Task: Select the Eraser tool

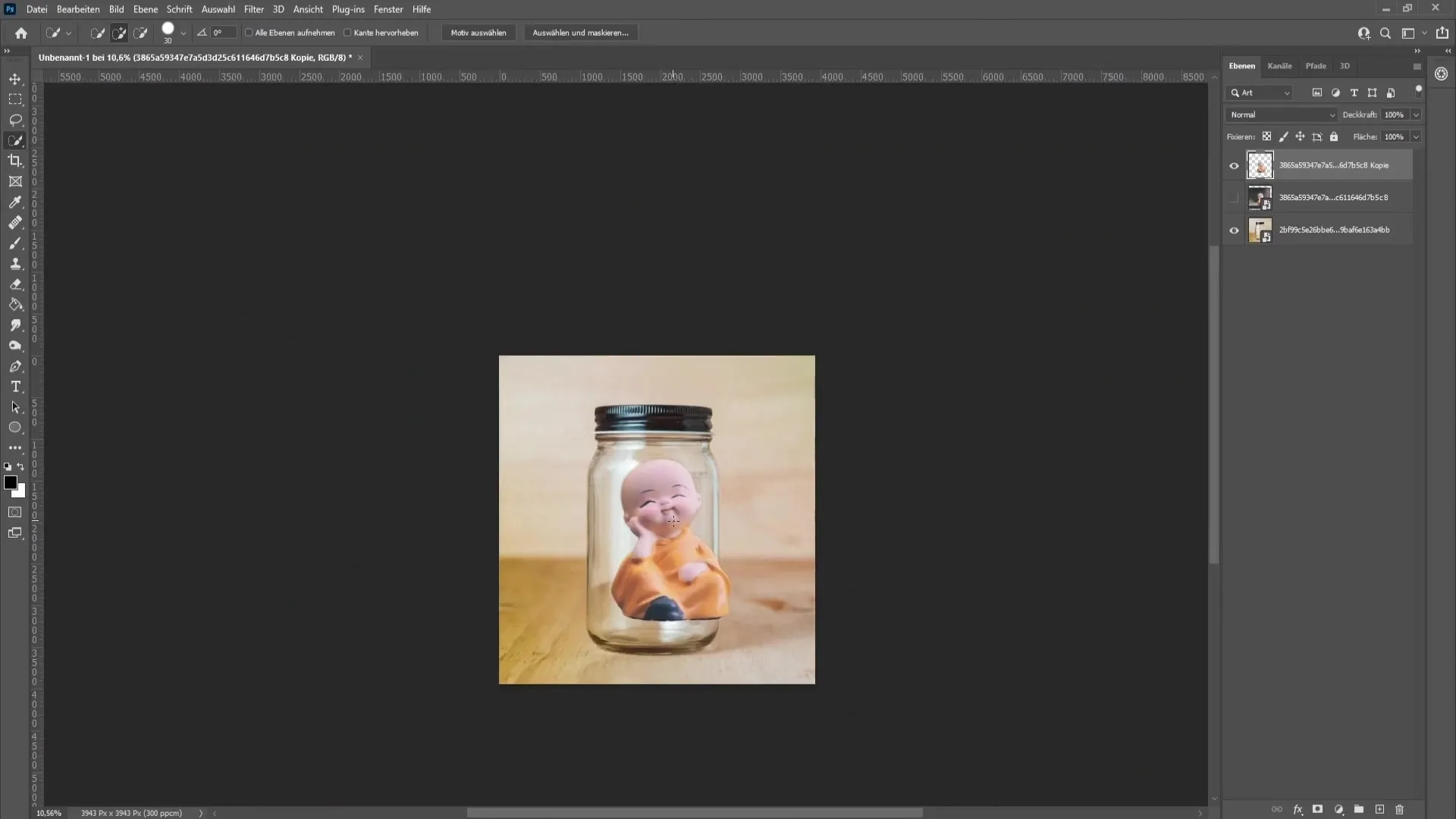Action: point(15,284)
